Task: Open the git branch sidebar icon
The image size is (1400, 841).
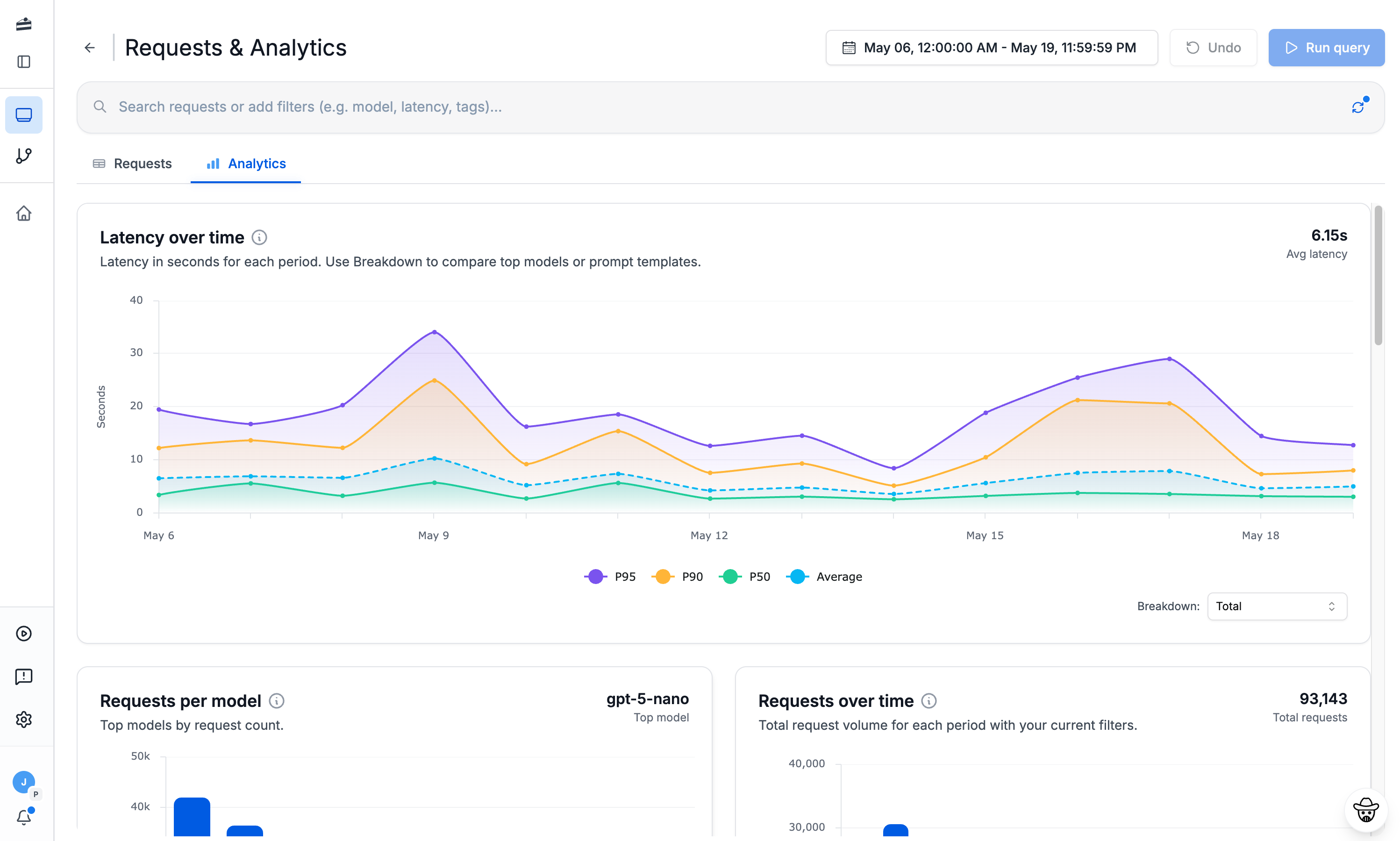Action: point(23,156)
